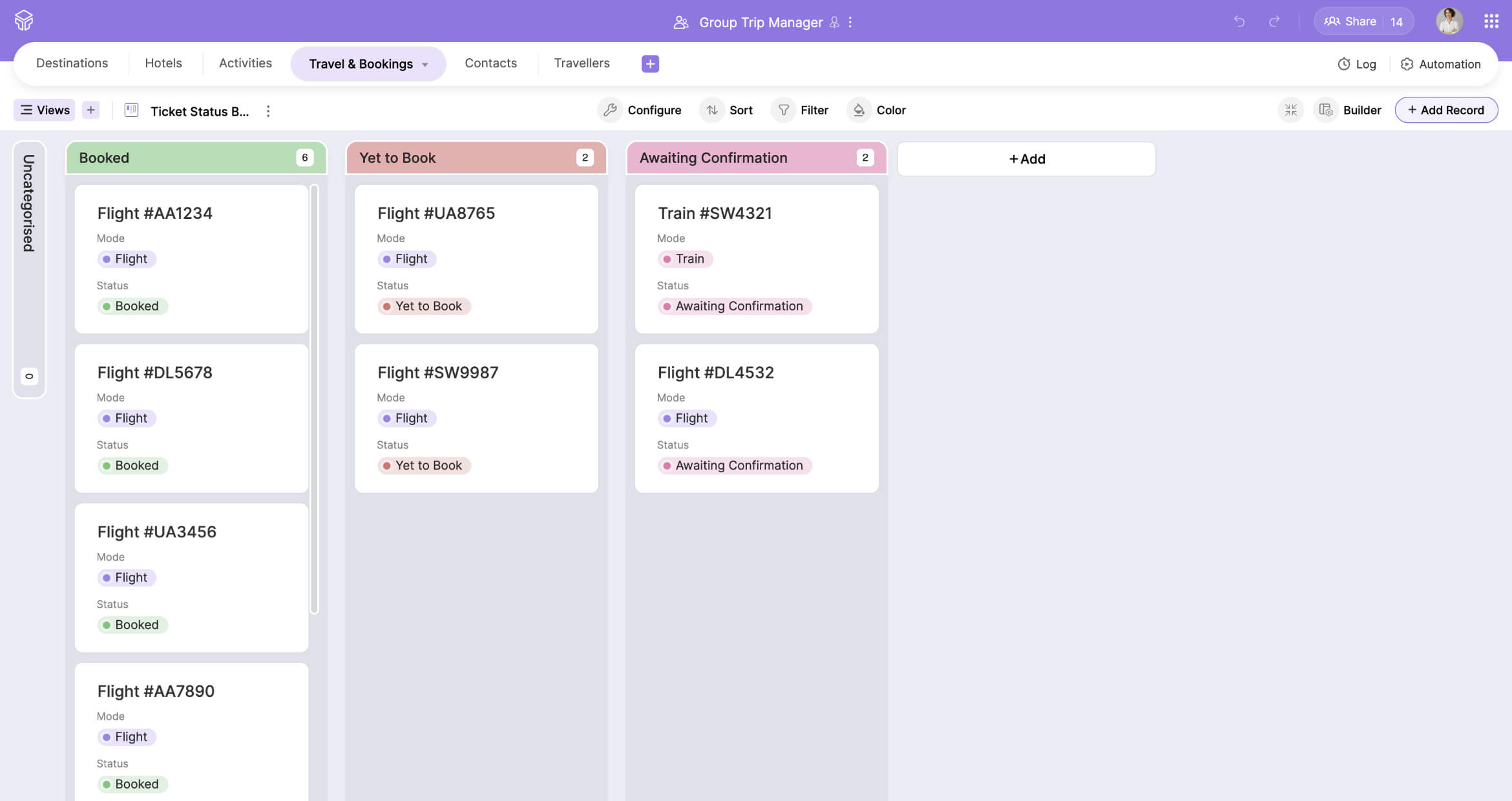The height and width of the screenshot is (801, 1512).
Task: Click the undo arrow icon
Action: 1239,21
